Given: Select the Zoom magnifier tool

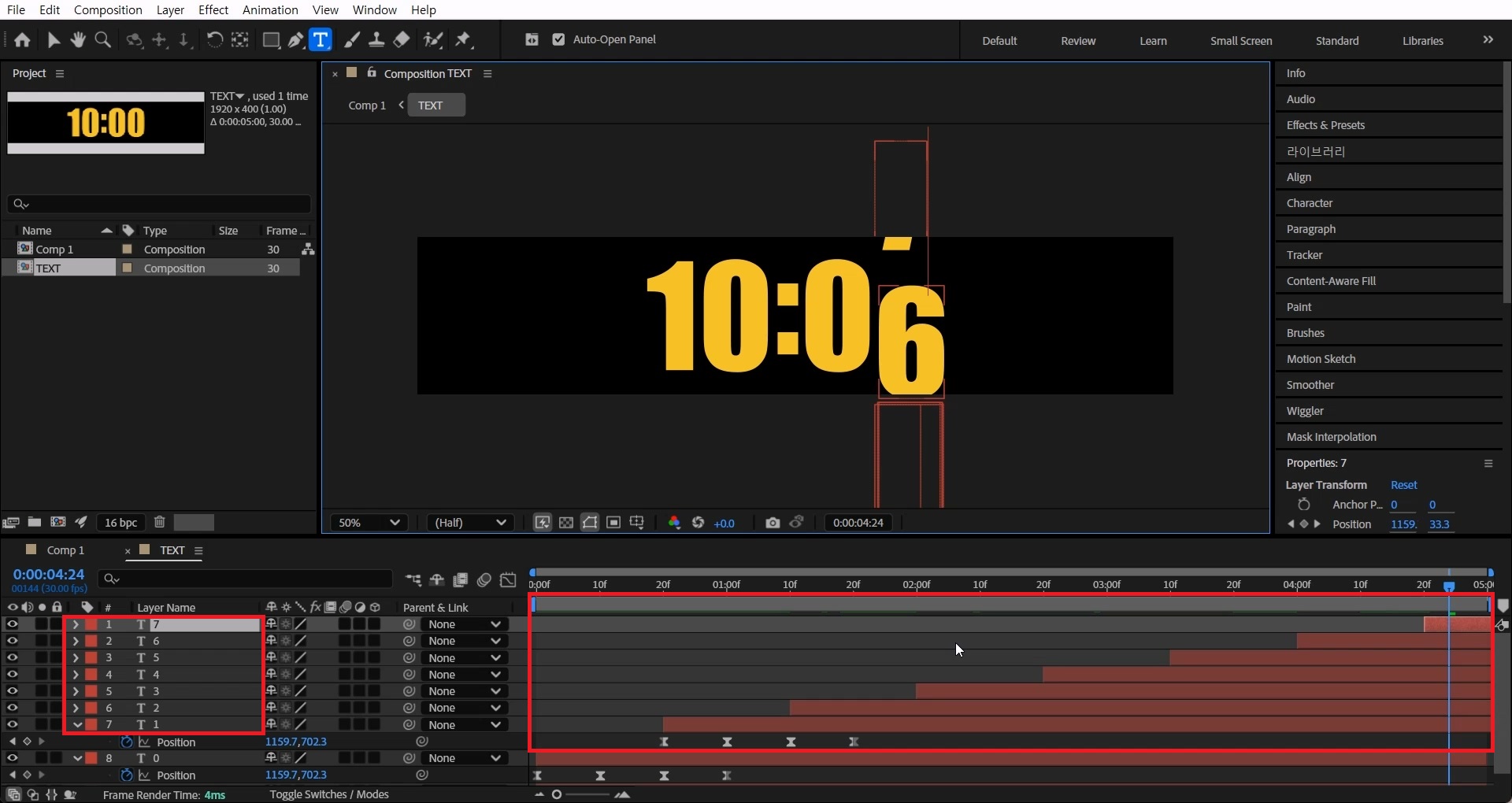Looking at the screenshot, I should tap(102, 40).
